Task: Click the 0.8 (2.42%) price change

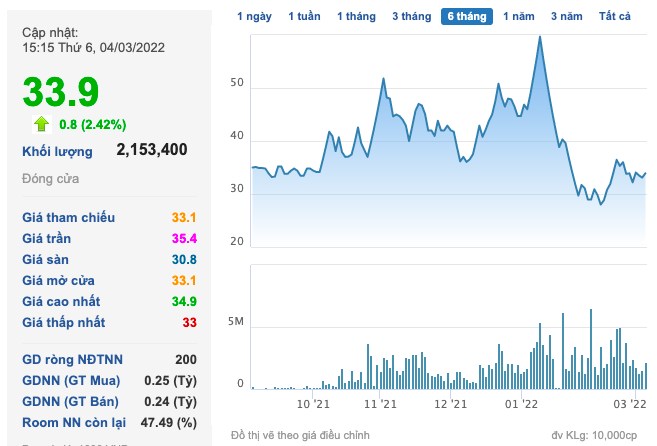Action: (93, 124)
